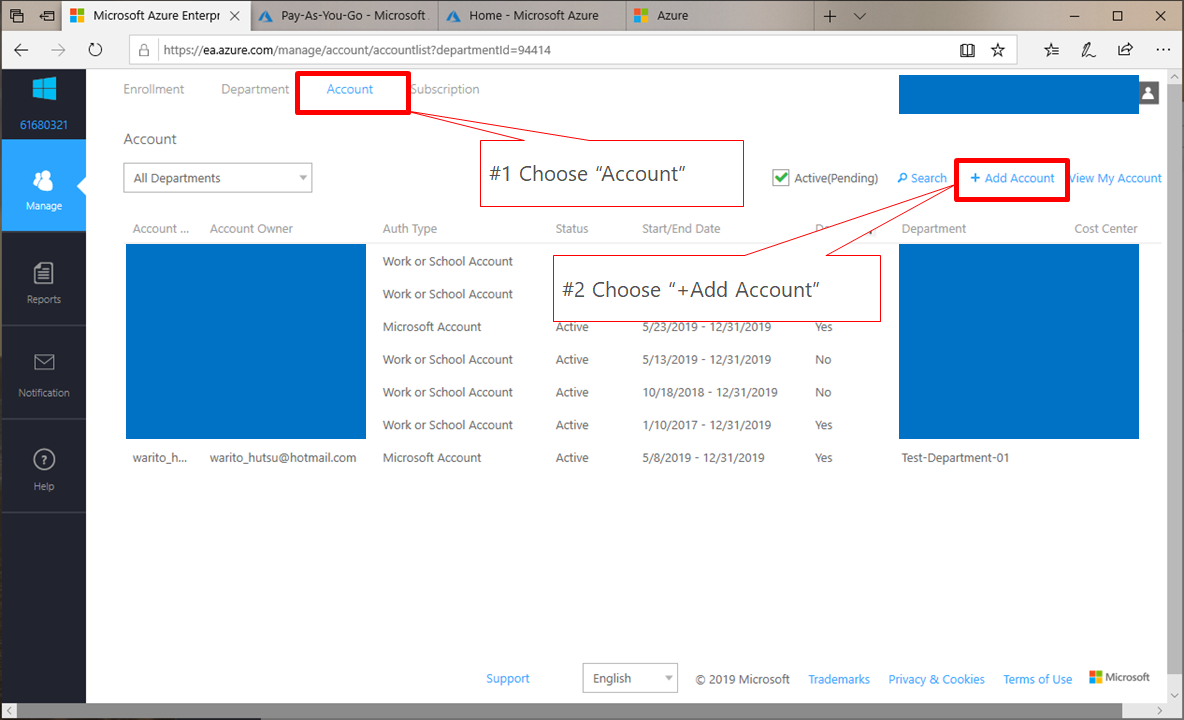This screenshot has width=1184, height=720.
Task: Click the View My Account link
Action: point(1116,178)
